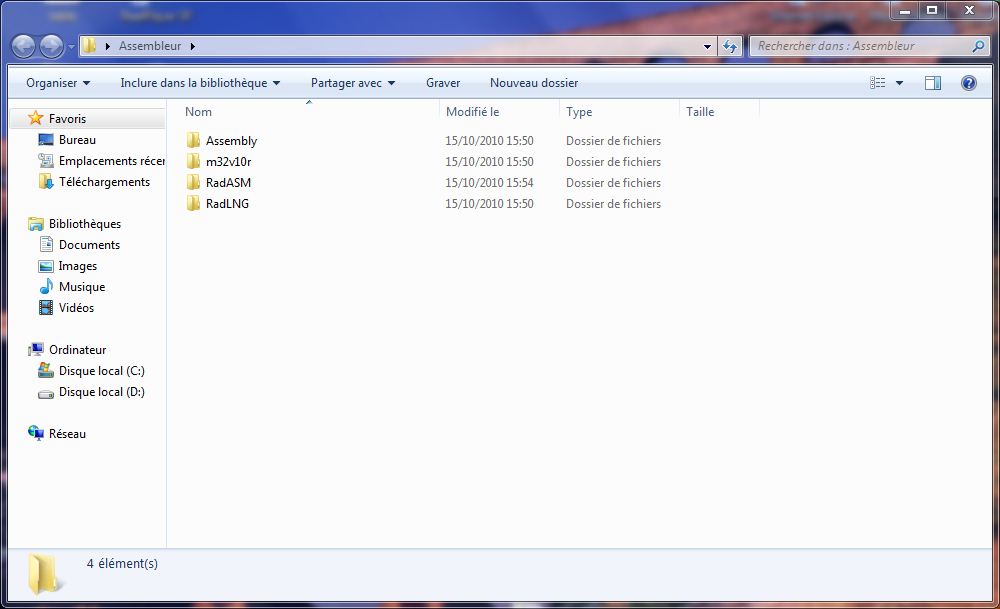1000x609 pixels.
Task: Expand the Organiser dropdown menu
Action: click(x=58, y=83)
